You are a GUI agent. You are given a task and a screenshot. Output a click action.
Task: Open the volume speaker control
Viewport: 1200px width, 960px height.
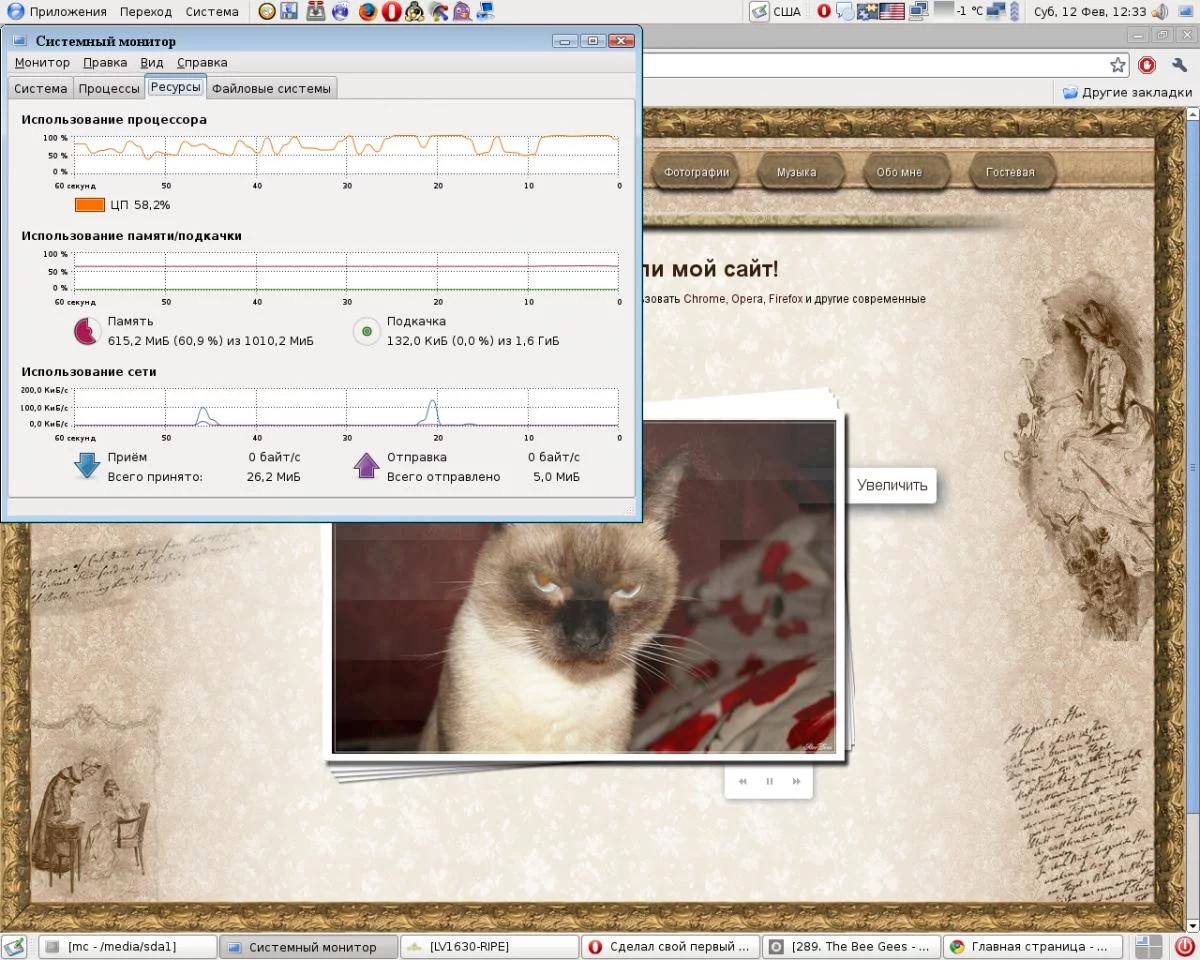[1159, 12]
